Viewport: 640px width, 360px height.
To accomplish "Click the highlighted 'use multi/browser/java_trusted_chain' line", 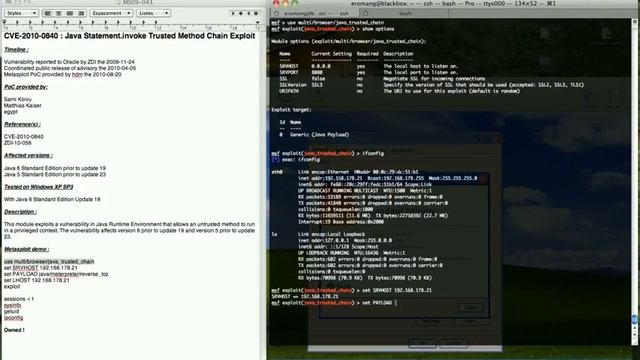I will pyautogui.click(x=49, y=262).
